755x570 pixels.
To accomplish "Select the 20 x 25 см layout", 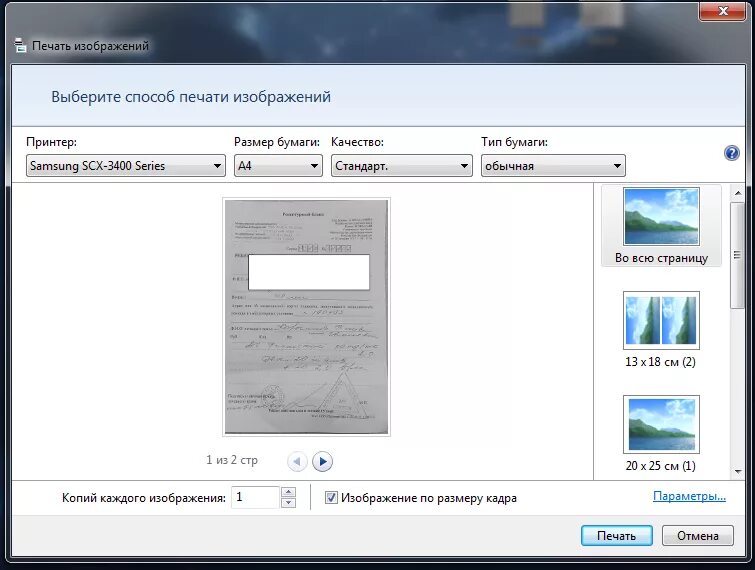I will 661,434.
